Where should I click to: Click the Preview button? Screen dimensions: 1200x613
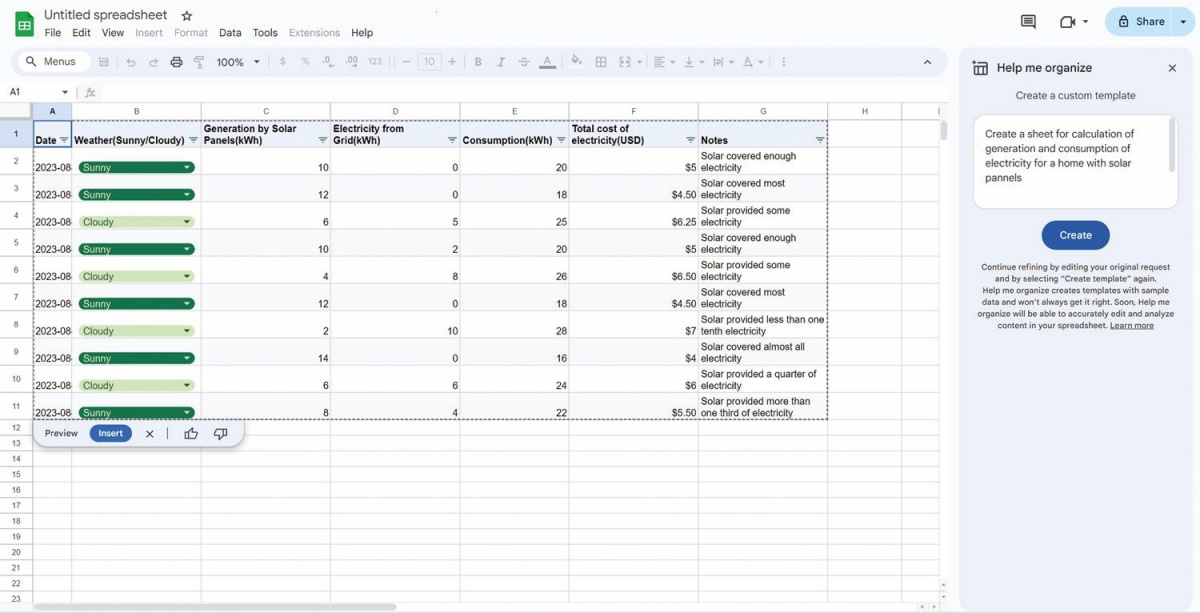61,434
